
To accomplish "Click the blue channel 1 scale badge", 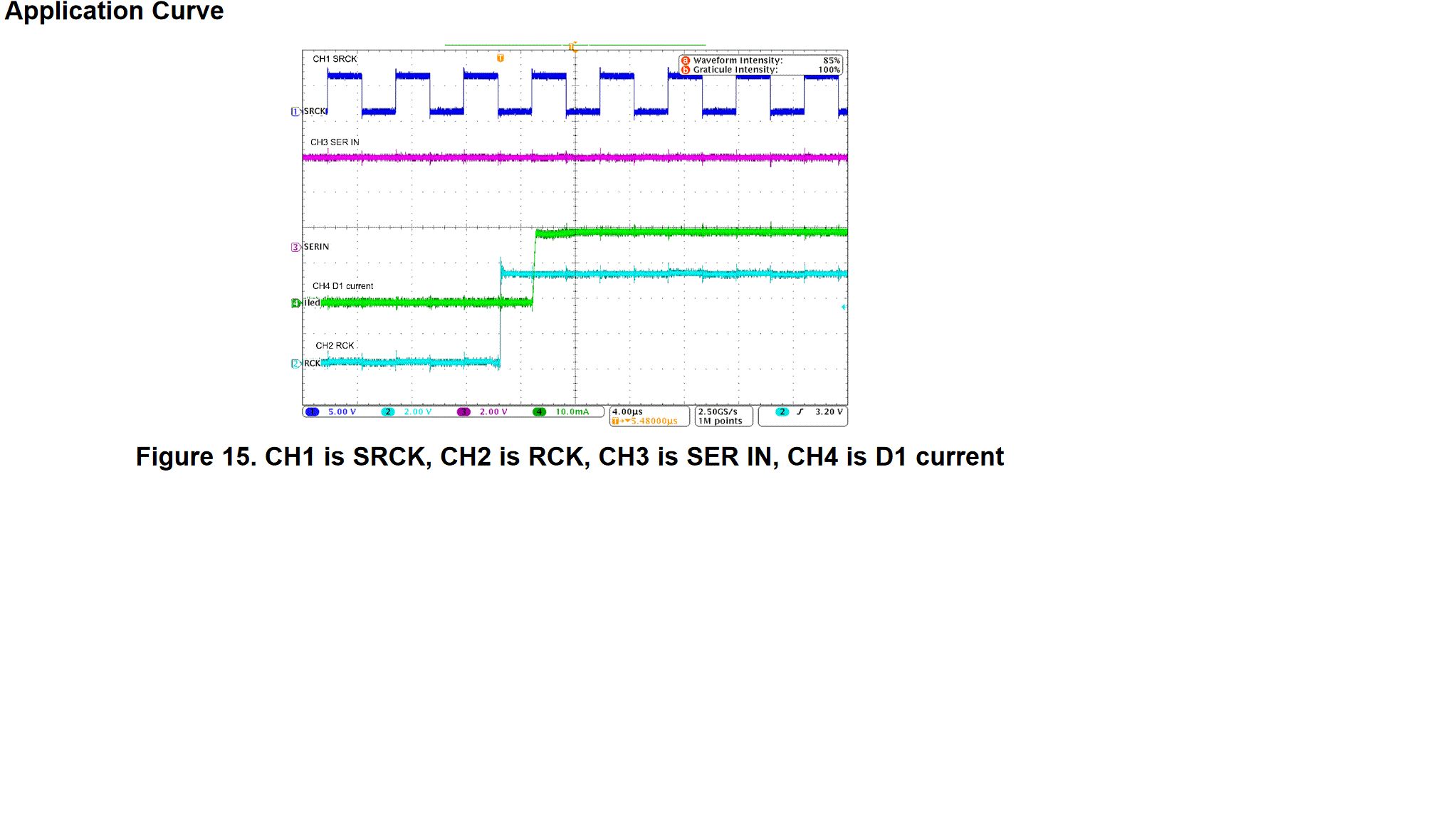I will tap(312, 412).
